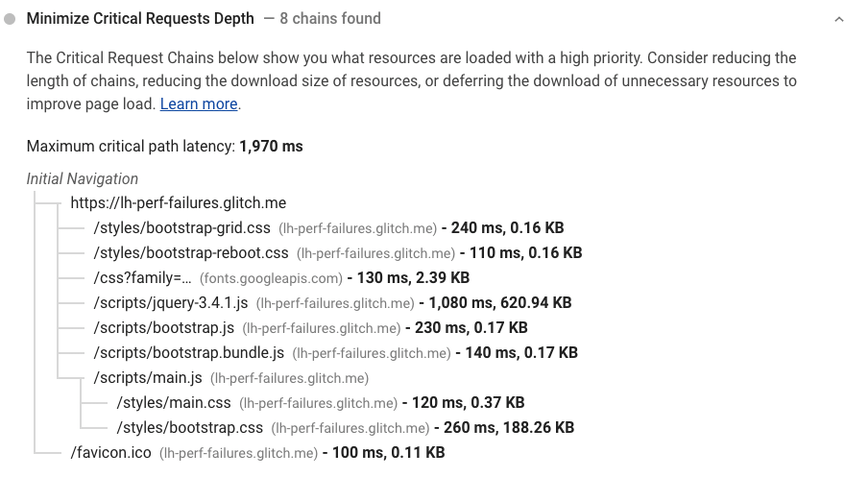Select /styles/bootstrap-grid.css chain entry
845x477 pixels.
[182, 228]
